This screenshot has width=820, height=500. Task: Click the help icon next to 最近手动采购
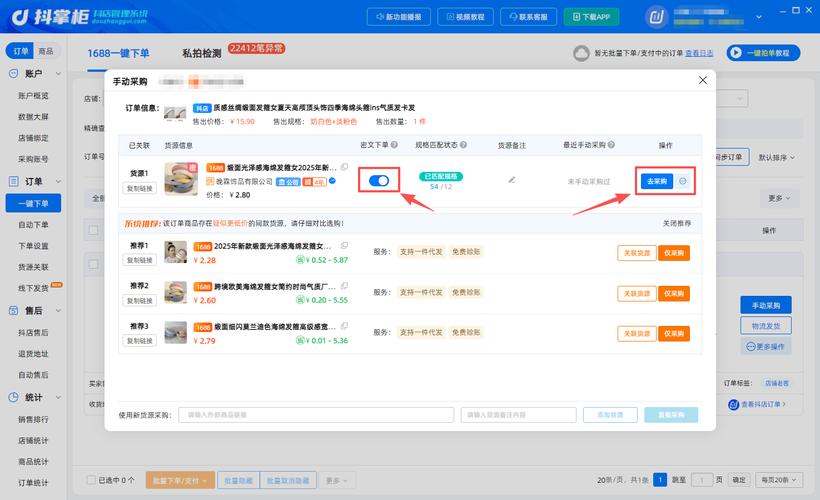tap(611, 145)
